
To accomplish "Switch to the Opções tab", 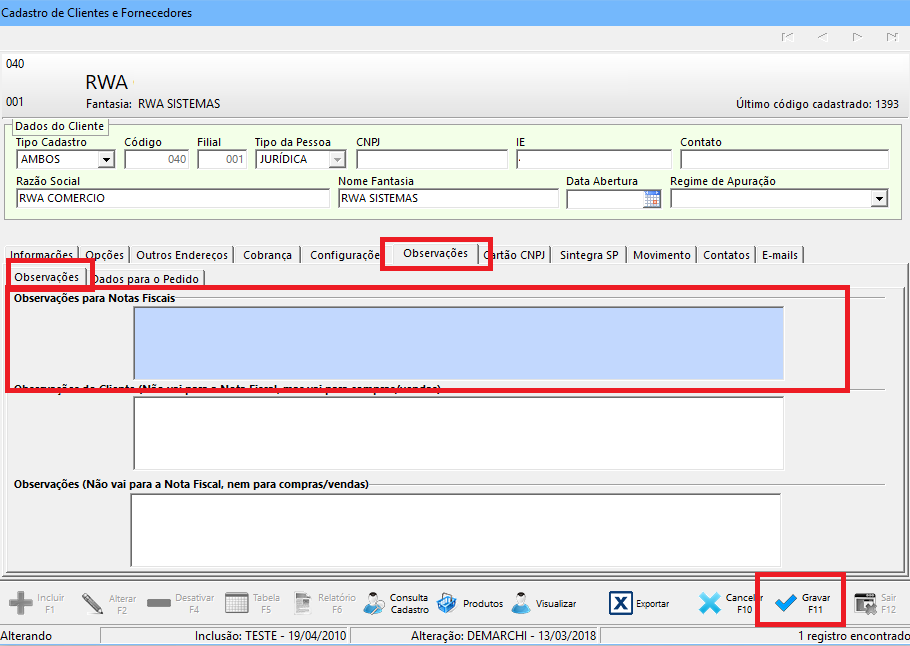I will tap(104, 255).
